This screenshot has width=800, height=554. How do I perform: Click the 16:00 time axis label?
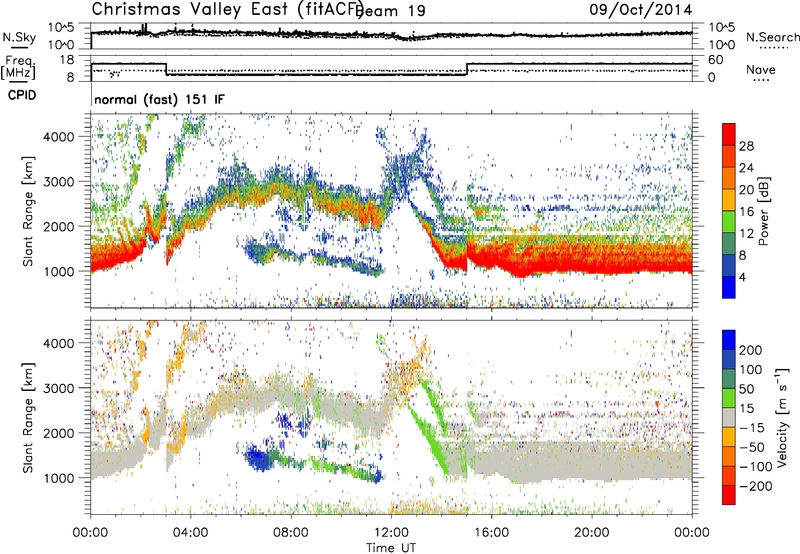pos(491,533)
